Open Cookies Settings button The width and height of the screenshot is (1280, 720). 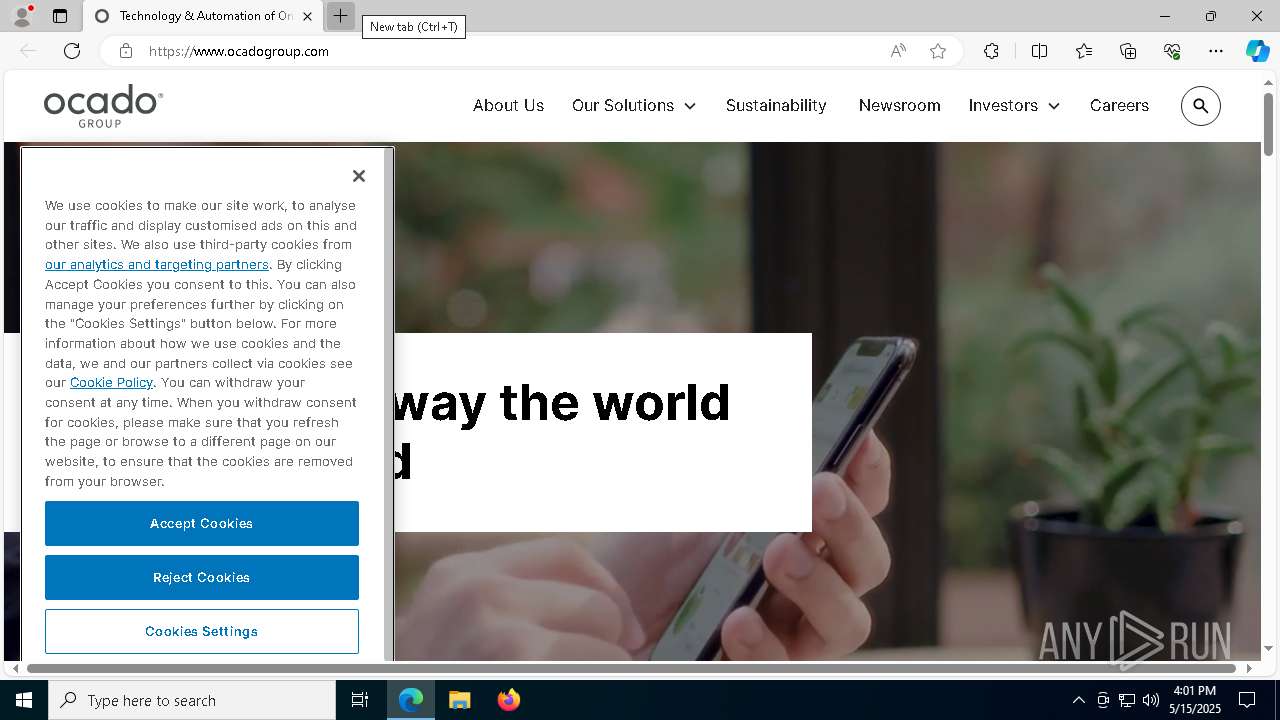[x=202, y=631]
